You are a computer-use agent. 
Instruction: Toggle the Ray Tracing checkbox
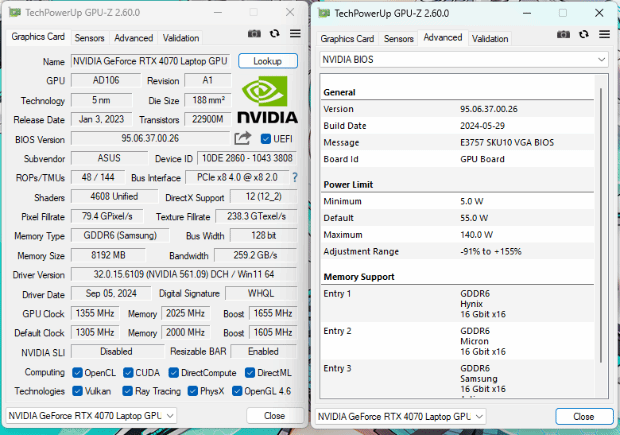pyautogui.click(x=127, y=391)
